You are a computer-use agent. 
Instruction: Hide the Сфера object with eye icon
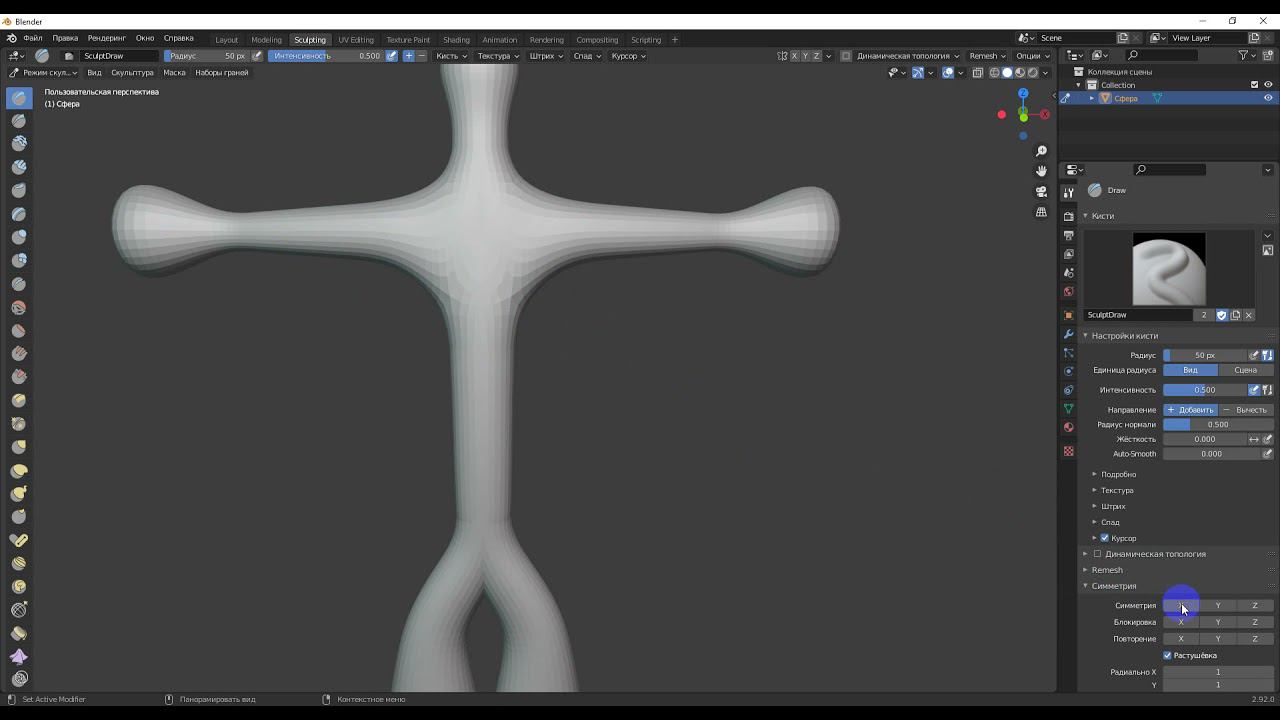click(1268, 98)
